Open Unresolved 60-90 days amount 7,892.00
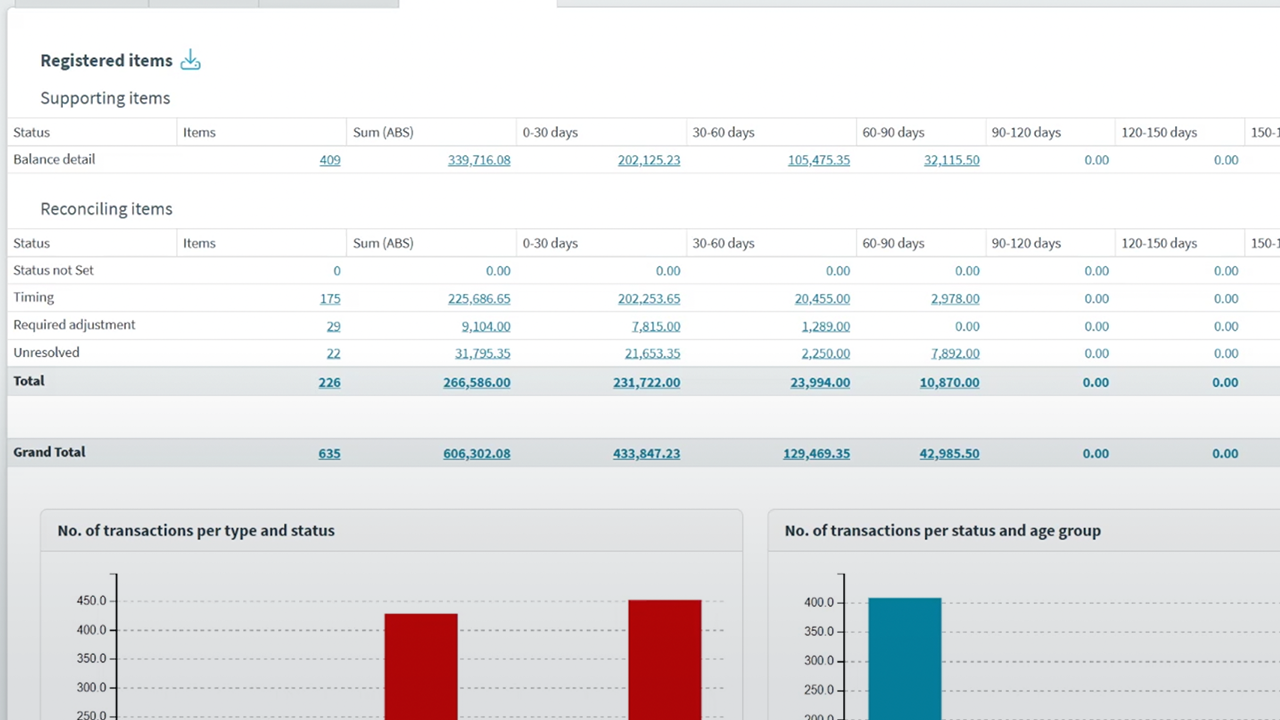1280x720 pixels. coord(955,353)
